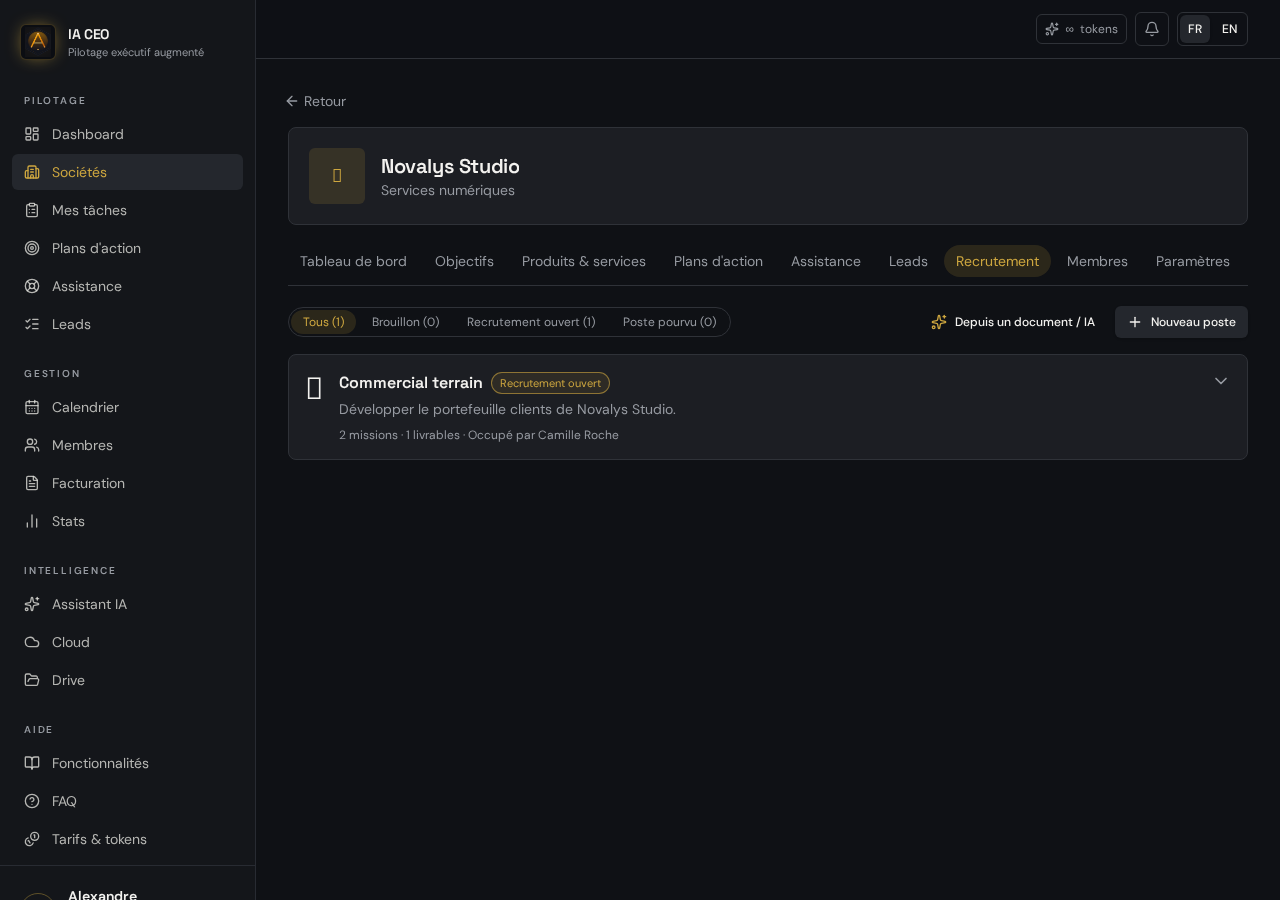Screen dimensions: 1280x900
Task: Click the Nouveau poste button
Action: point(1181,322)
